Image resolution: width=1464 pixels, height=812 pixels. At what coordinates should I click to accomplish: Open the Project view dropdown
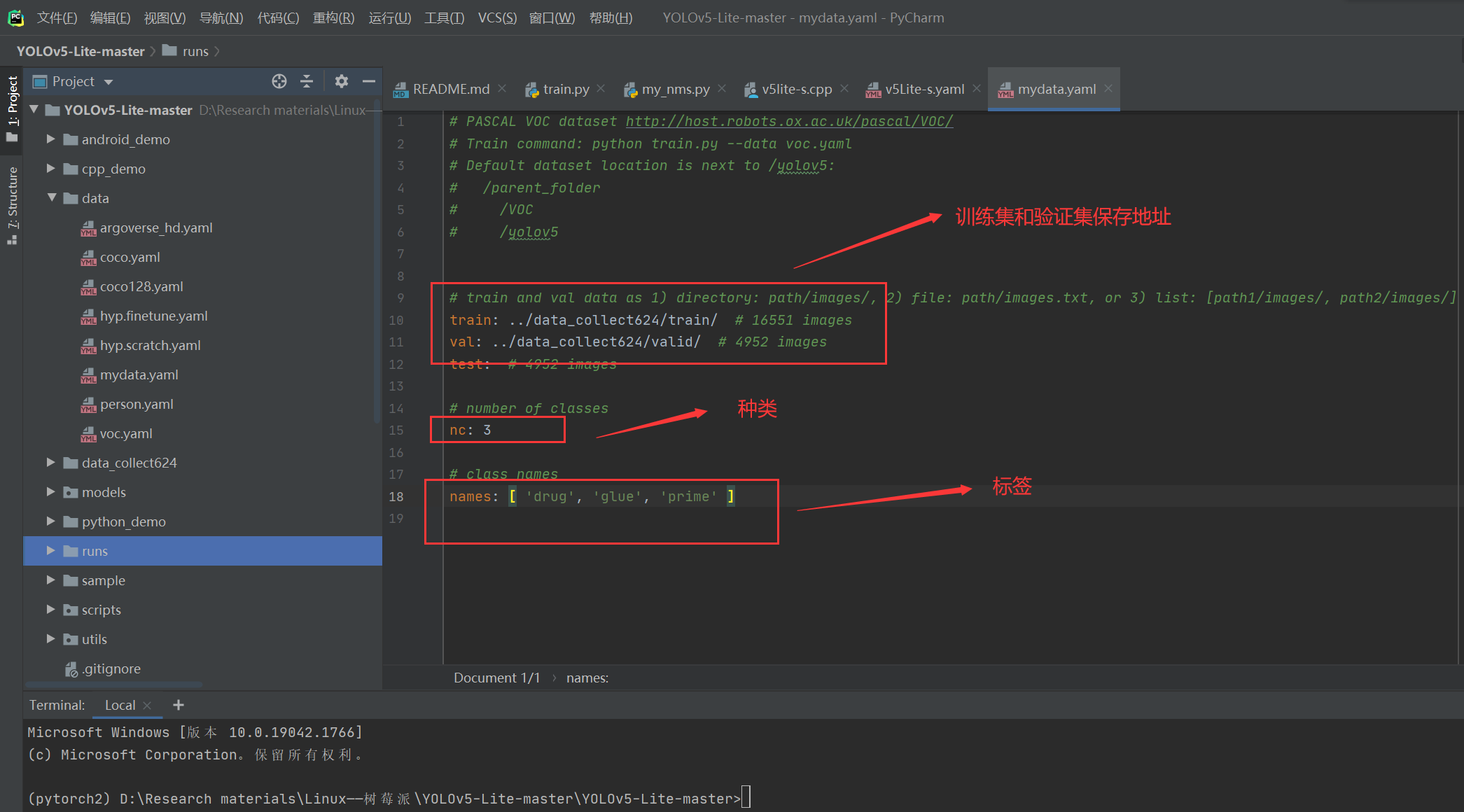point(109,82)
